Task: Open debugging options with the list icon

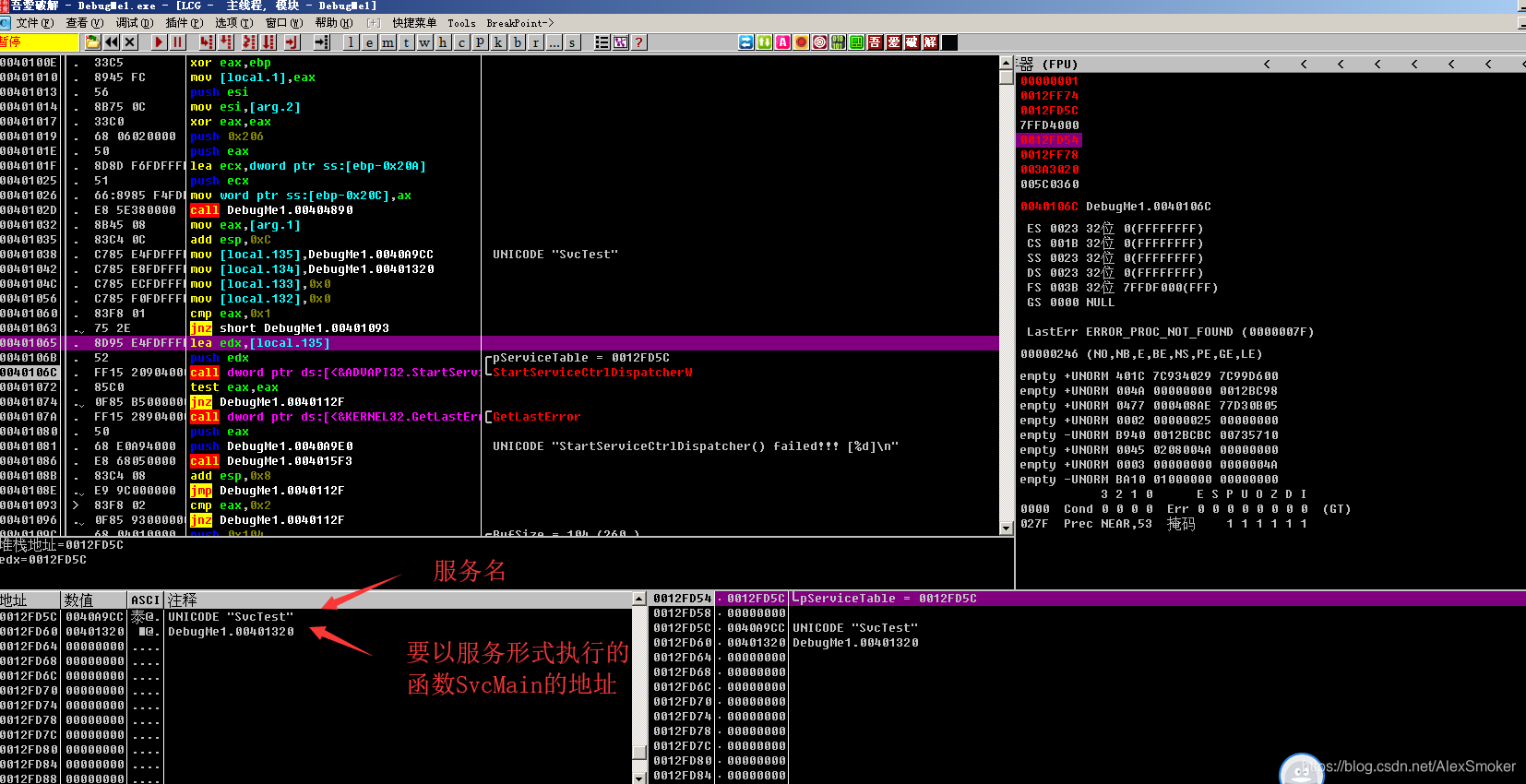Action: (602, 42)
